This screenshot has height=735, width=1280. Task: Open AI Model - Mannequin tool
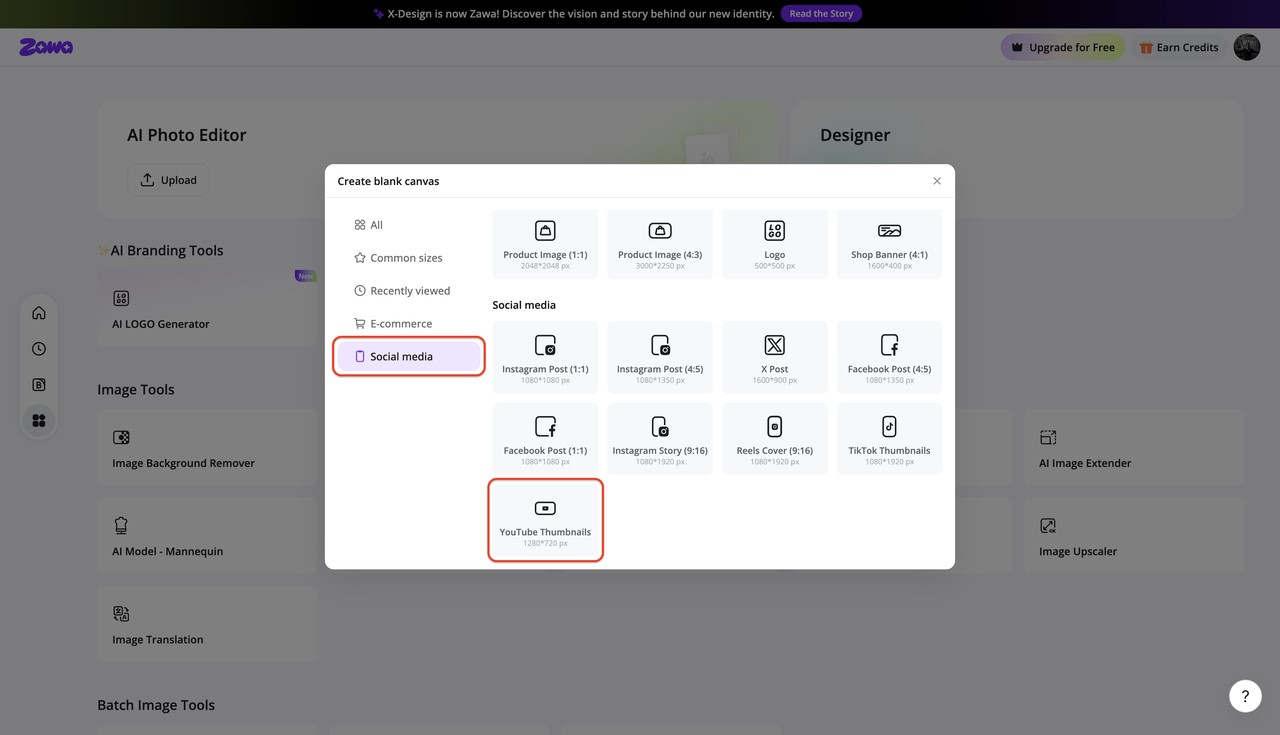pyautogui.click(x=207, y=536)
